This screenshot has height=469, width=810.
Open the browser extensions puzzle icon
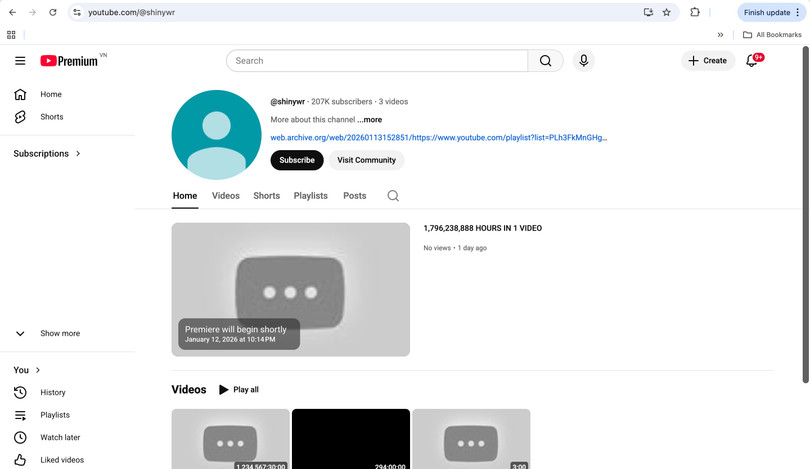(x=695, y=12)
